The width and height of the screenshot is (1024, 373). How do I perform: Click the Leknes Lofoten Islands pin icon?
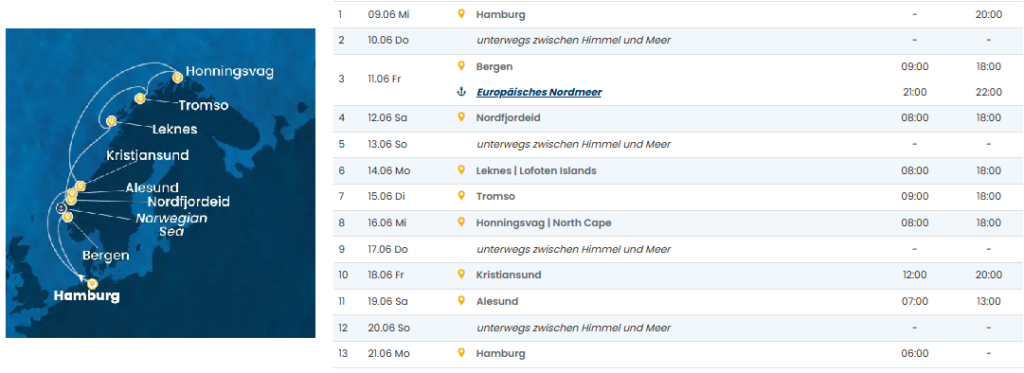click(x=461, y=170)
